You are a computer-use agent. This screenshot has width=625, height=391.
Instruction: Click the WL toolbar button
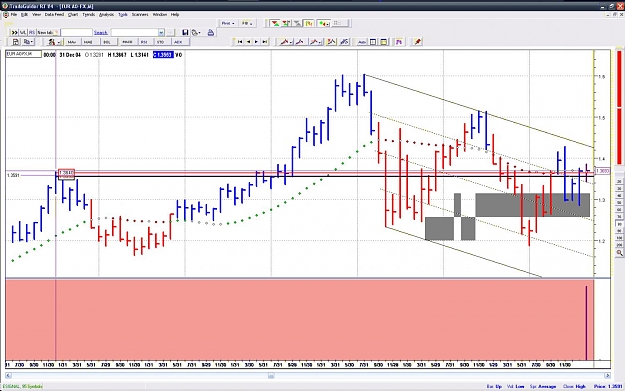(x=23, y=33)
